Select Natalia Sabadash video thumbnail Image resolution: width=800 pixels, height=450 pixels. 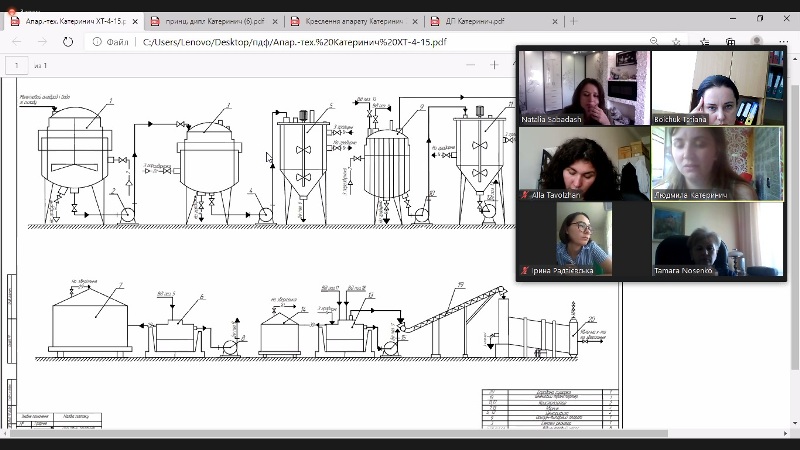(582, 87)
